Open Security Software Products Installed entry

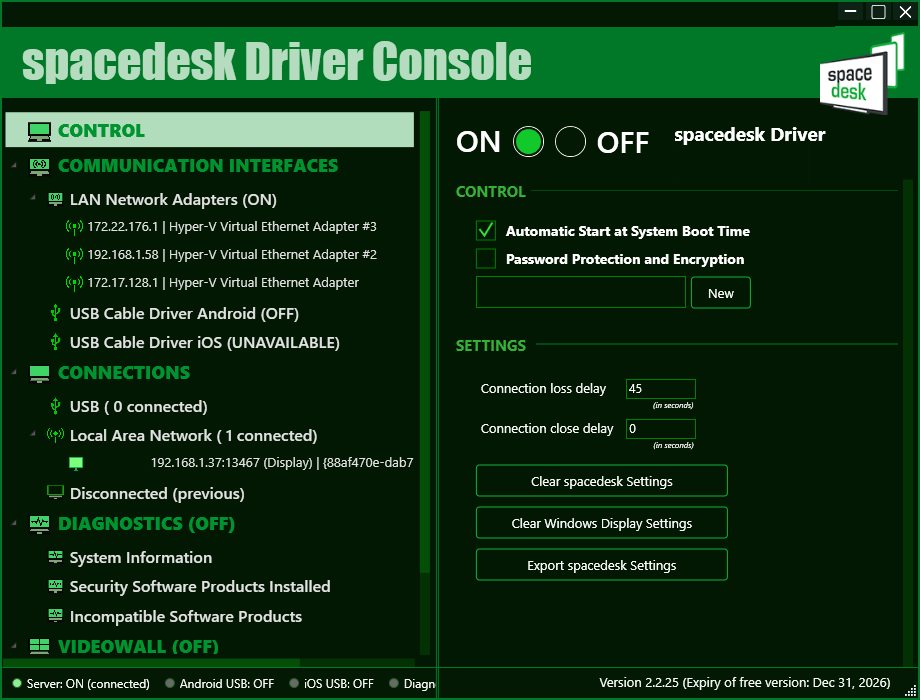[x=200, y=586]
